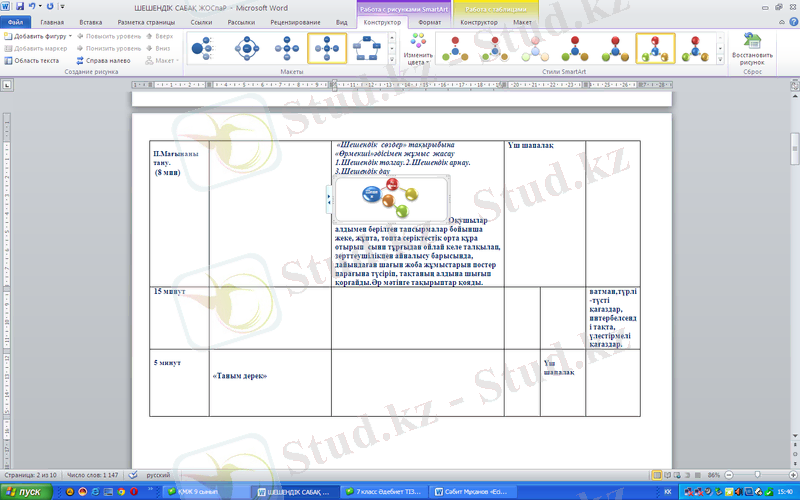Open the Файл menu button
800x500 pixels.
[15, 21]
